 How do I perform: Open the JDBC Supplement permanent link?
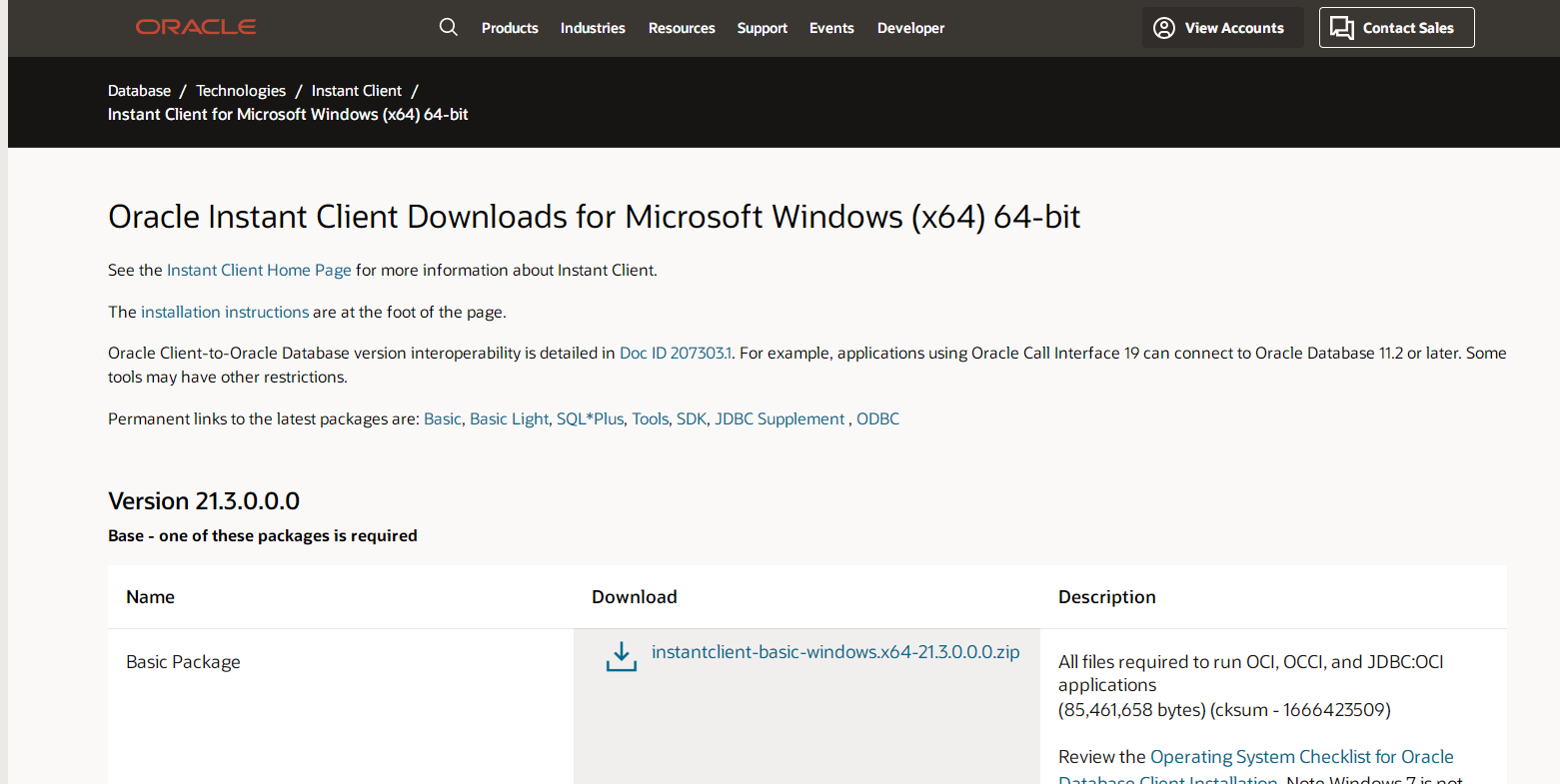coord(780,418)
